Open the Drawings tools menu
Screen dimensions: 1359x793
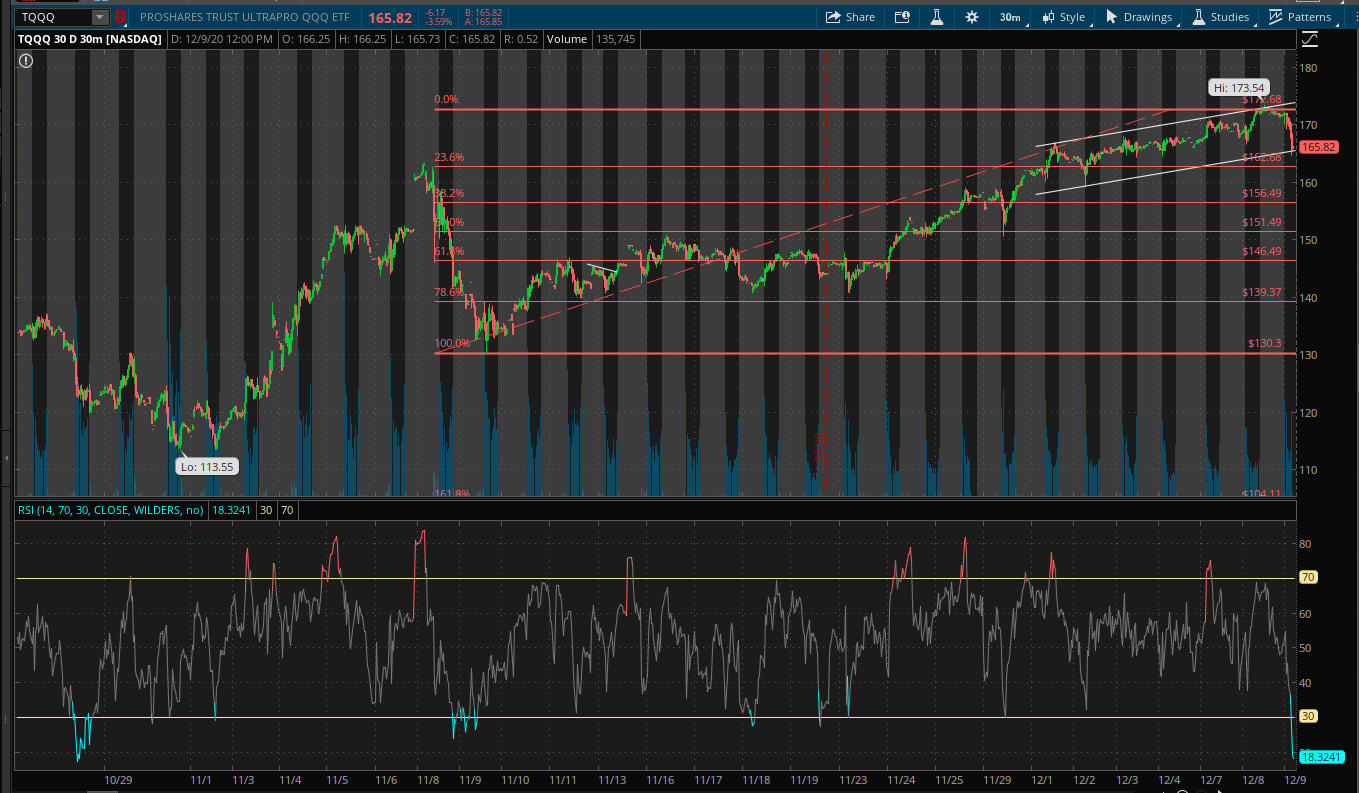point(1138,17)
